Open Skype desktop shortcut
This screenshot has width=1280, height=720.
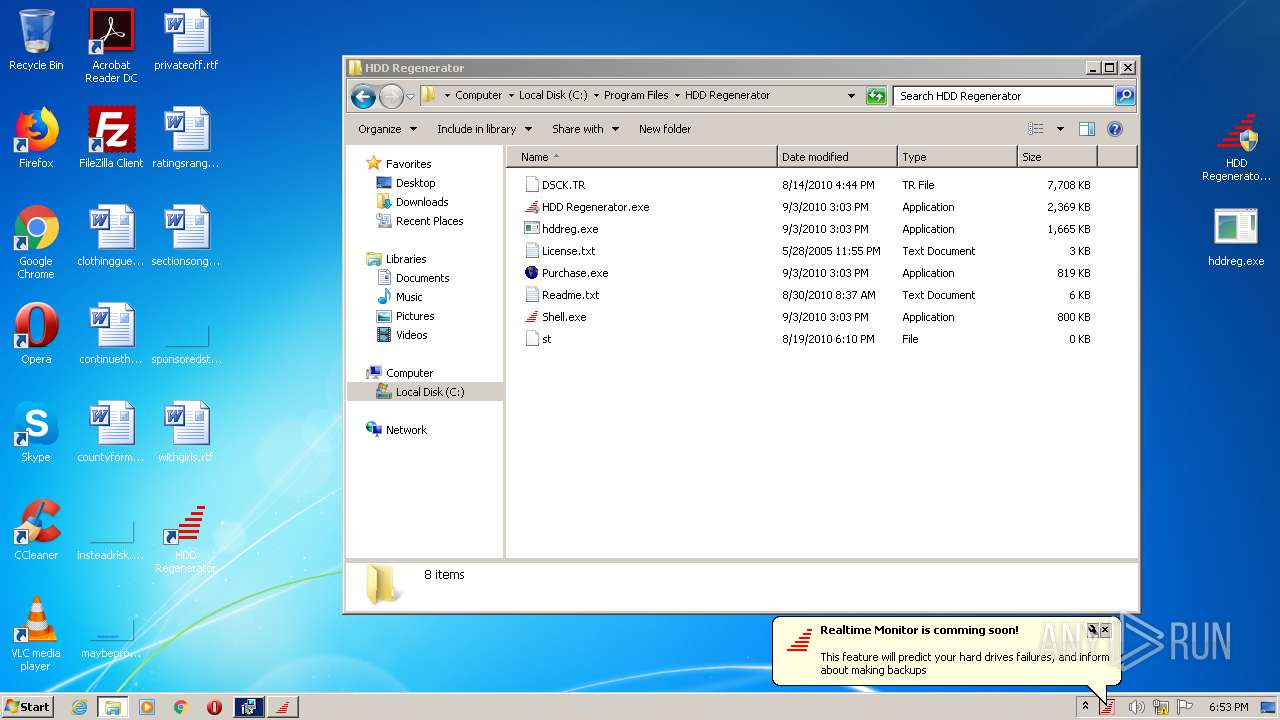point(36,432)
